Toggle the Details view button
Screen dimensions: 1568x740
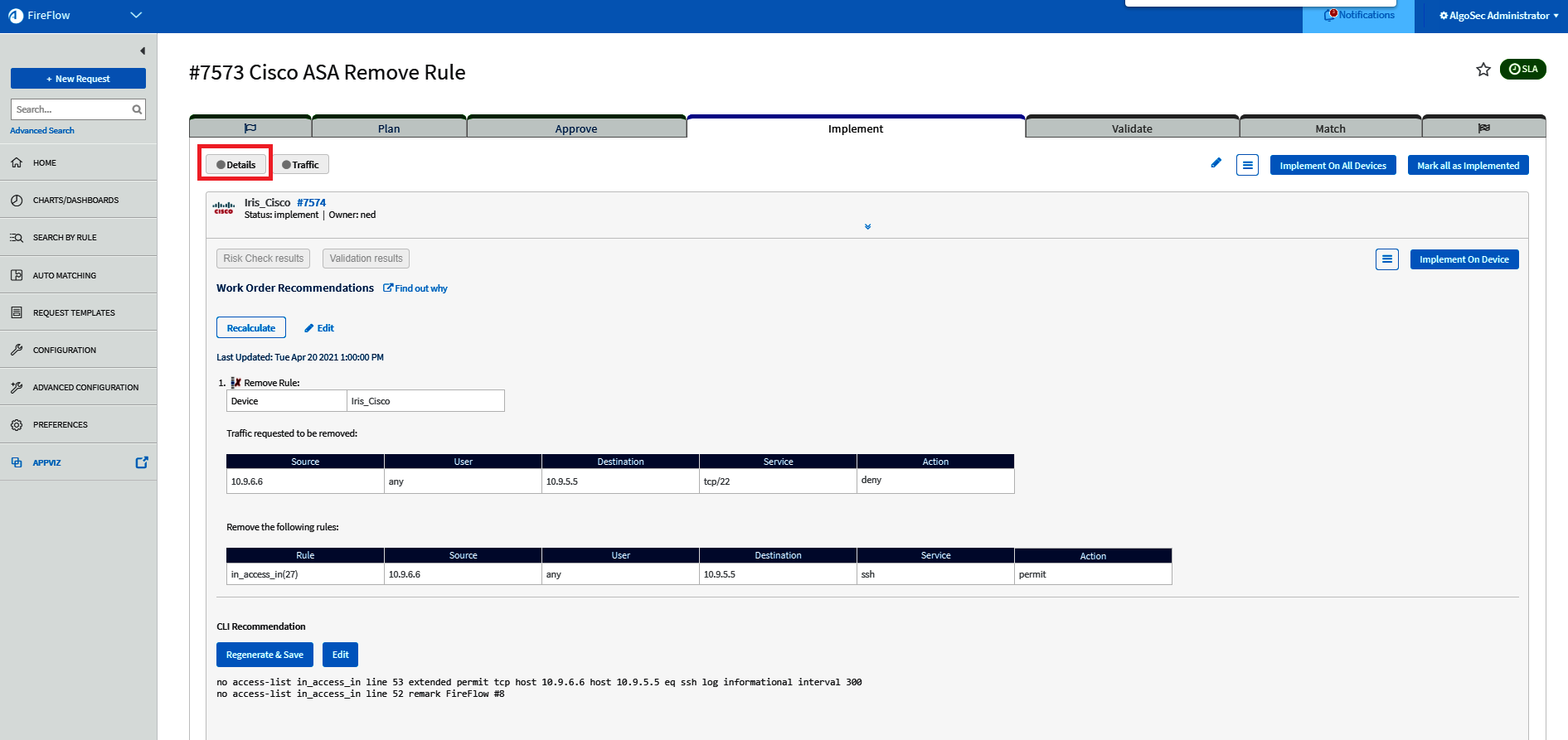point(236,165)
